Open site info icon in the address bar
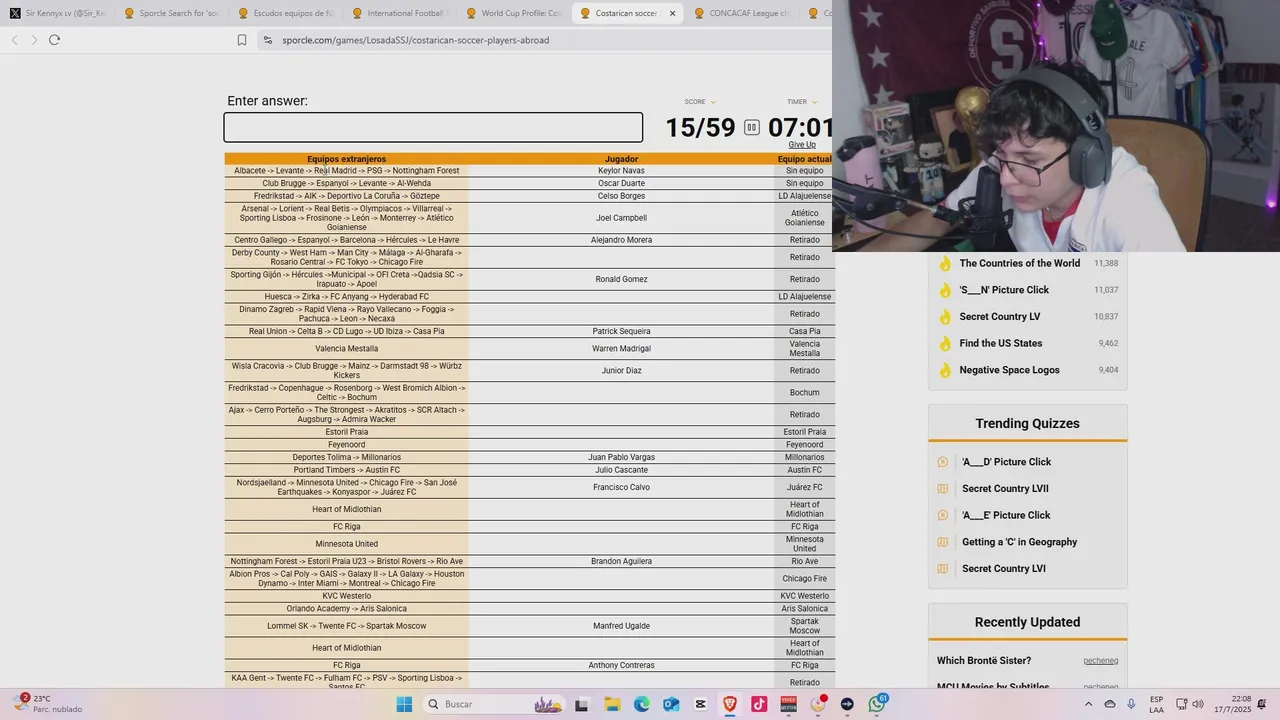The height and width of the screenshot is (720, 1280). click(267, 40)
